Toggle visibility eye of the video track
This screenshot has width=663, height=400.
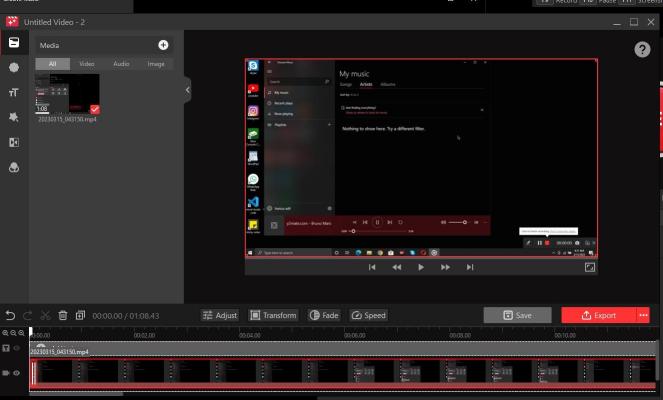click(17, 373)
